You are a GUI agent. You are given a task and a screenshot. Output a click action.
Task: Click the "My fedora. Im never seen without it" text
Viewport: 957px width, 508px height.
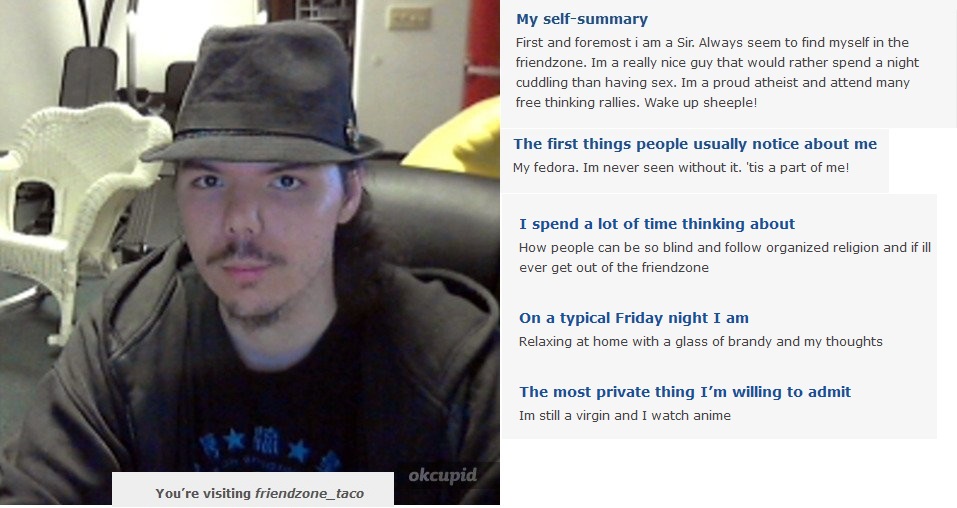[x=681, y=167]
